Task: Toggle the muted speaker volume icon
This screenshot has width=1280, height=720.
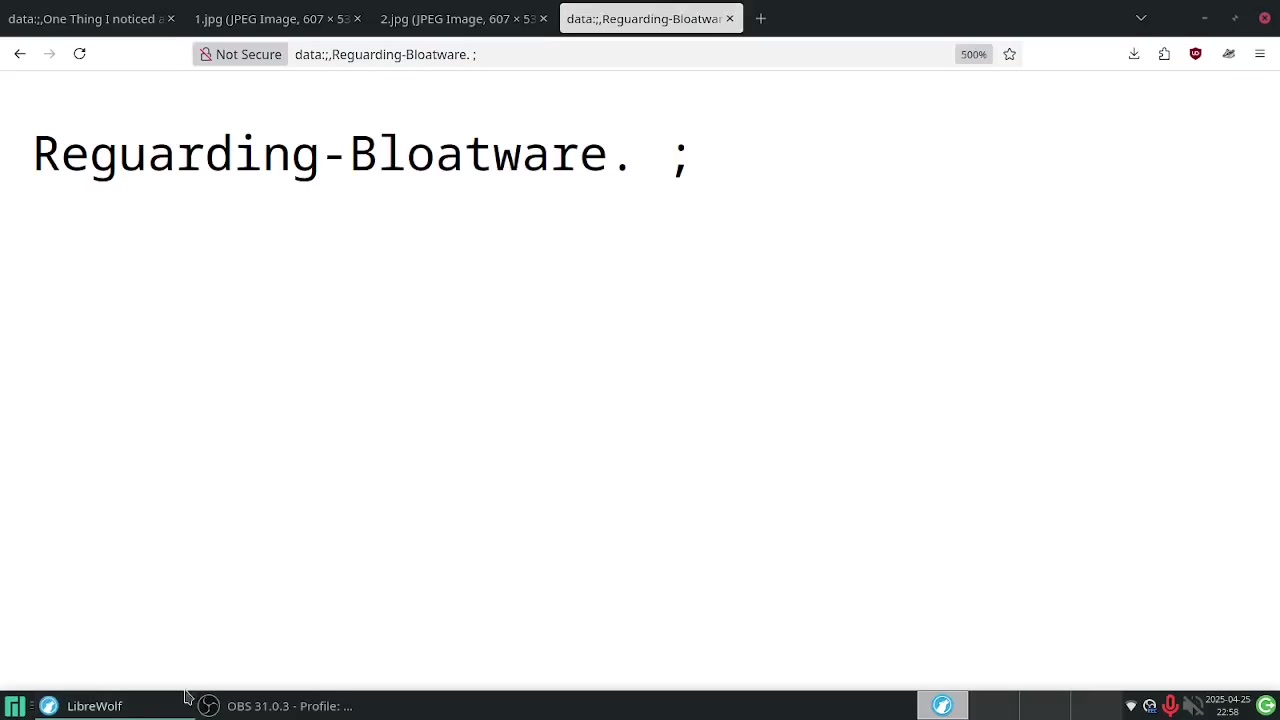Action: pyautogui.click(x=1191, y=706)
